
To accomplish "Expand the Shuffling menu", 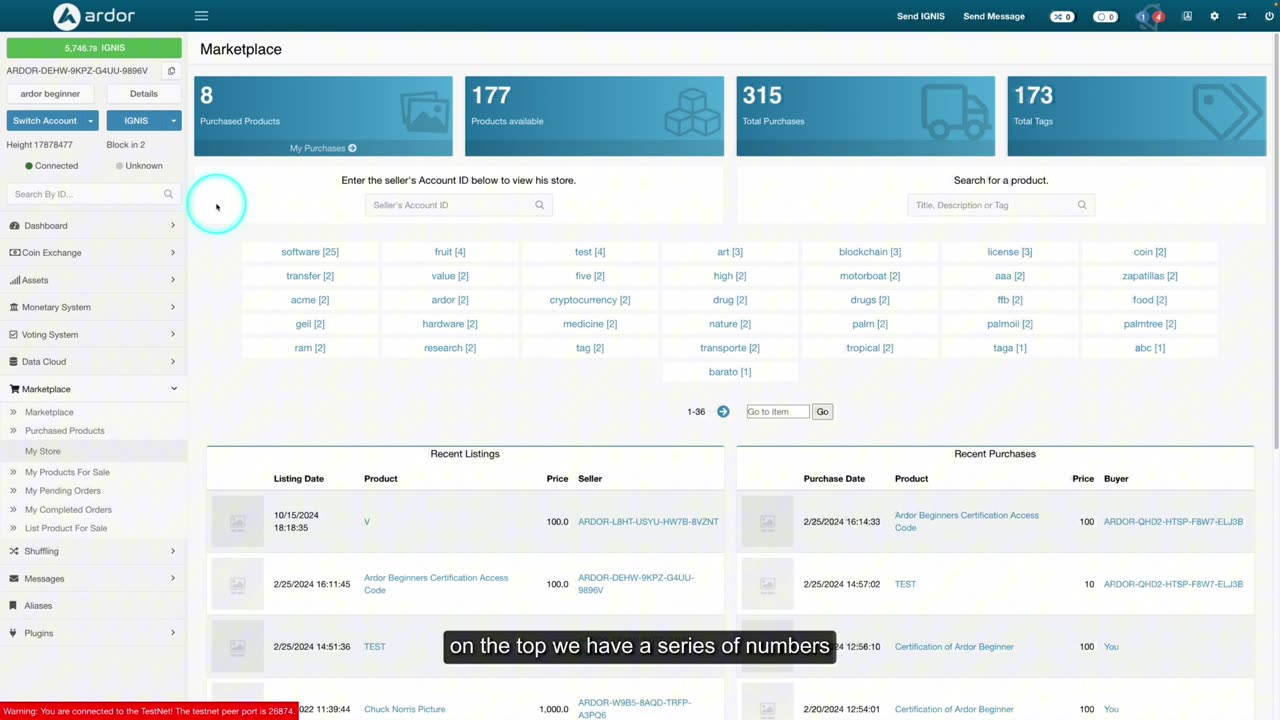I will [93, 551].
